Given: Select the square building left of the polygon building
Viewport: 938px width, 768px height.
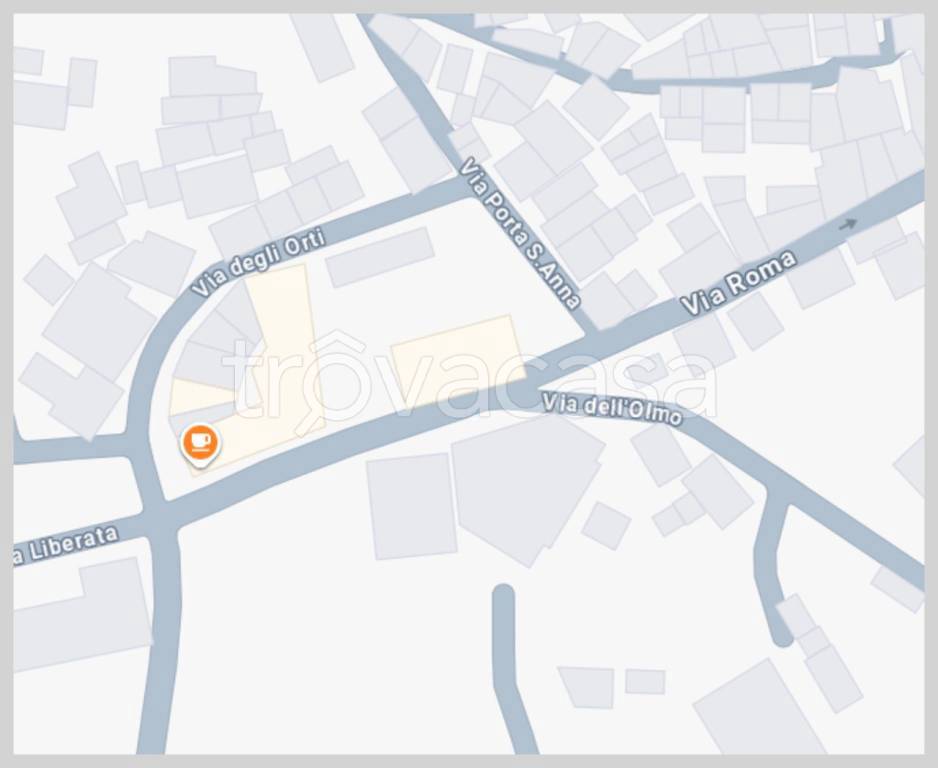Looking at the screenshot, I should click(x=411, y=506).
